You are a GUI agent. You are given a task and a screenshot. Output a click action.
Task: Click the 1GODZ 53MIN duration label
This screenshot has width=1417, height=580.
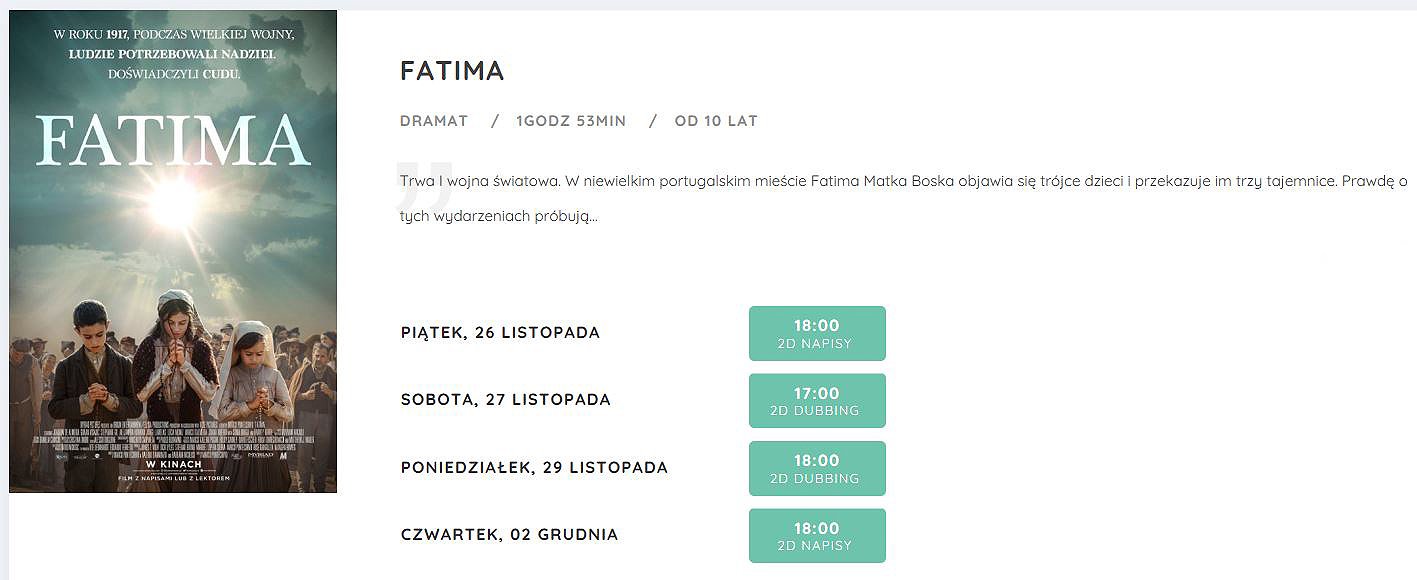(571, 121)
